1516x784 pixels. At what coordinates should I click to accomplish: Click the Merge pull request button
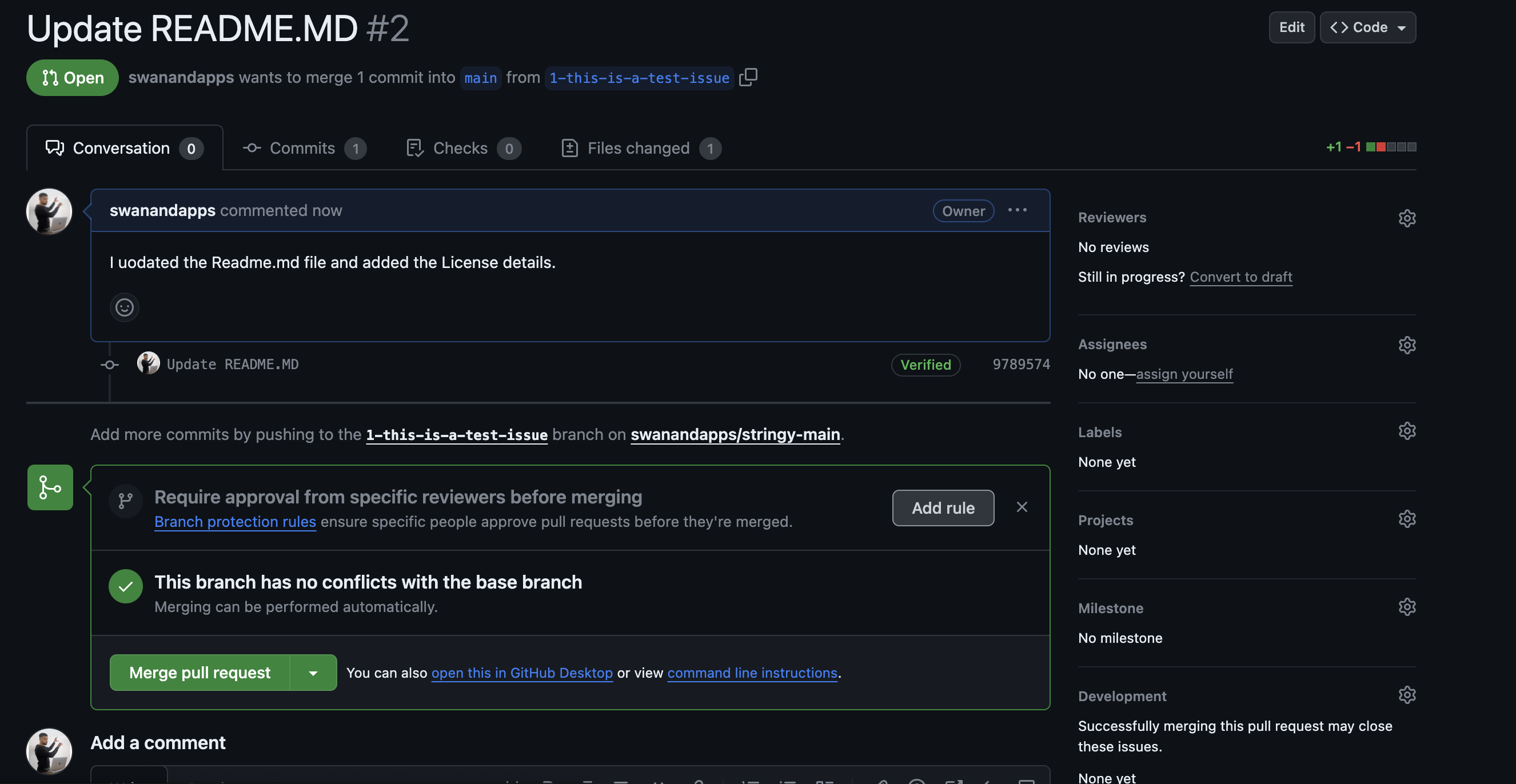(200, 673)
